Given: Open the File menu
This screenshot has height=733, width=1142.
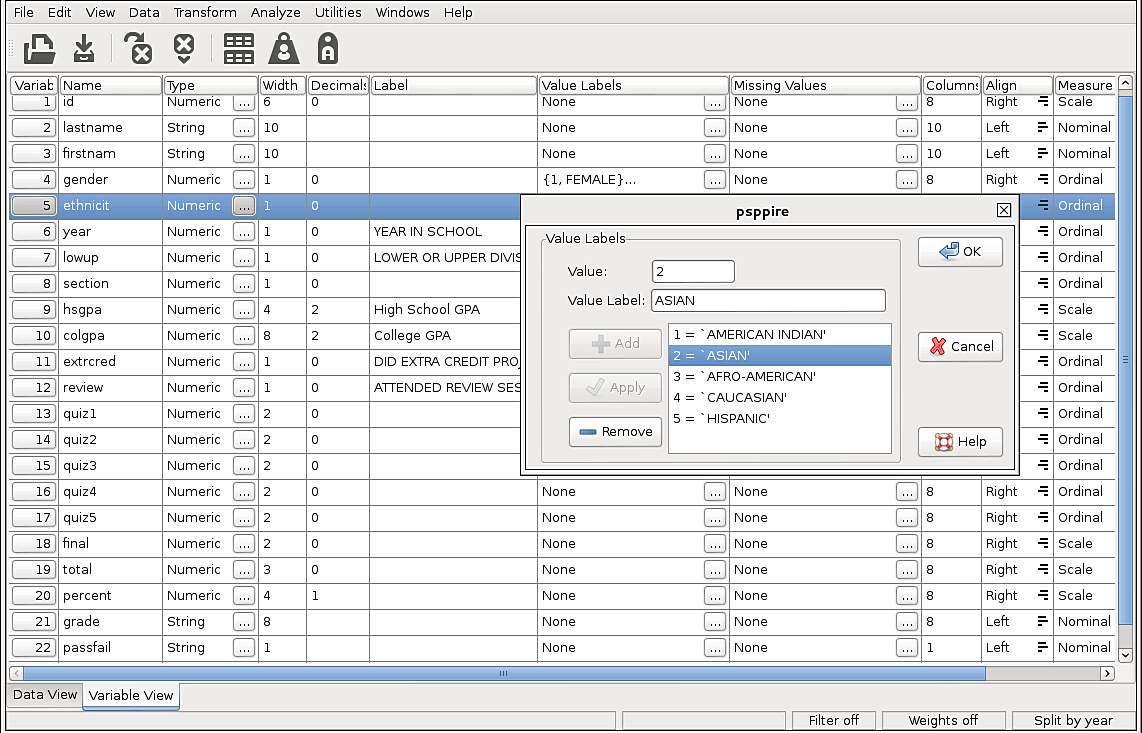Looking at the screenshot, I should [23, 12].
